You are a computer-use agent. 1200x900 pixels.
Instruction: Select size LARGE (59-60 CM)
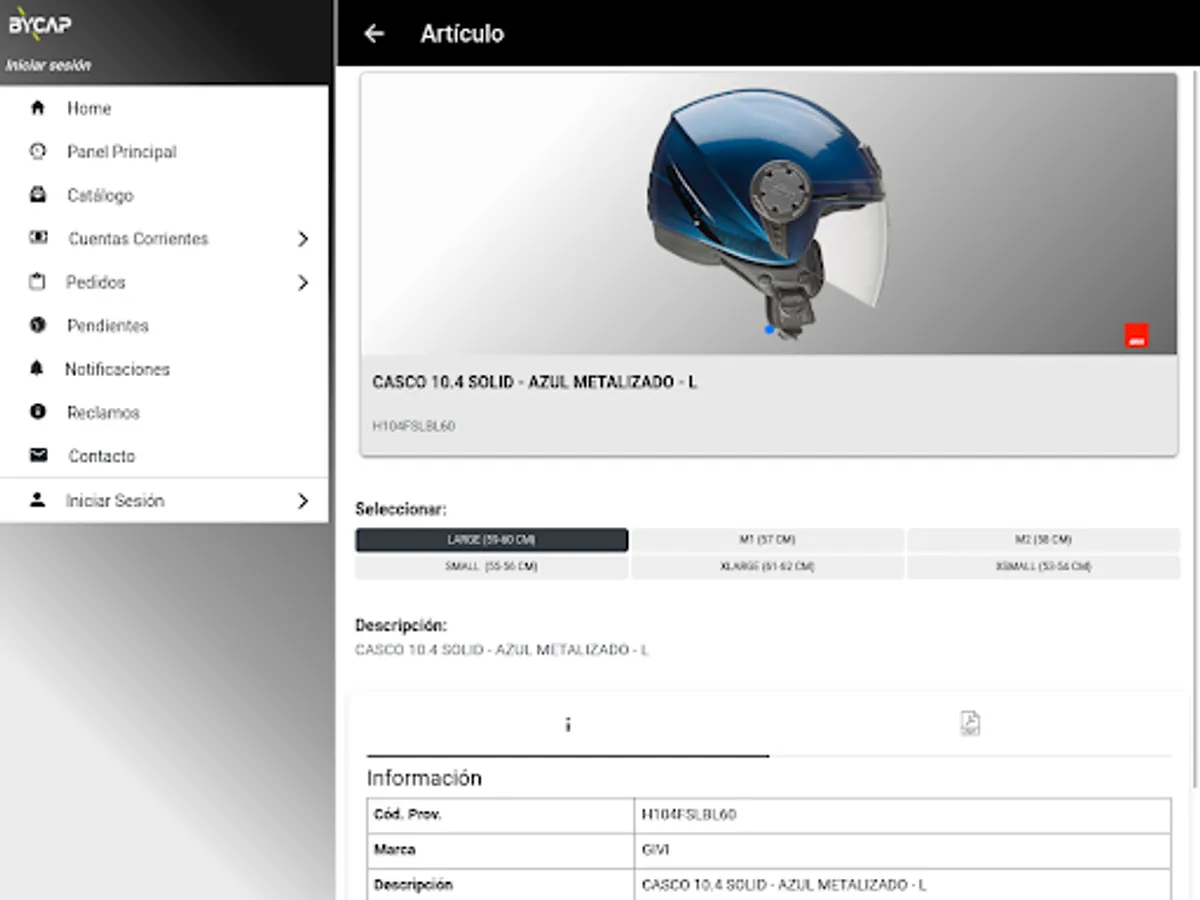coord(492,540)
